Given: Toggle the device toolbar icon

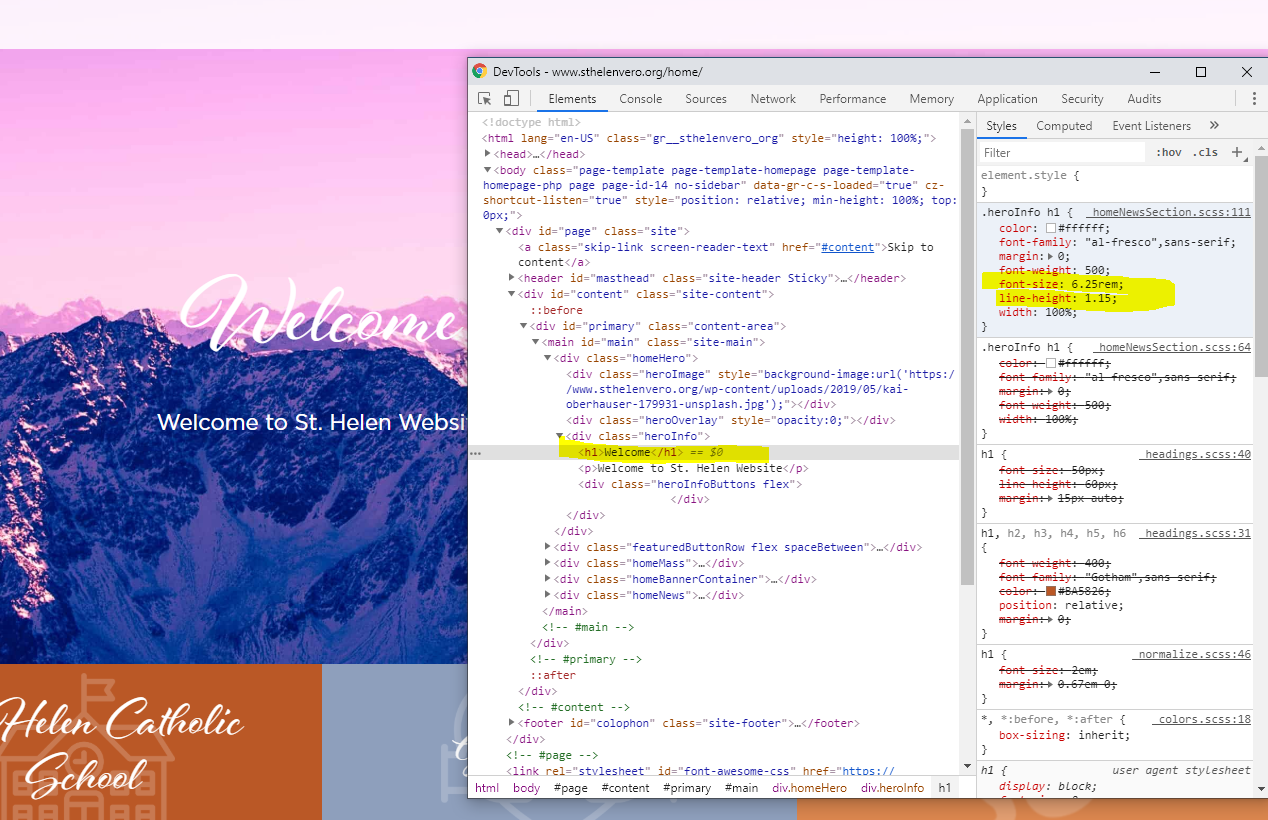Looking at the screenshot, I should click(511, 99).
